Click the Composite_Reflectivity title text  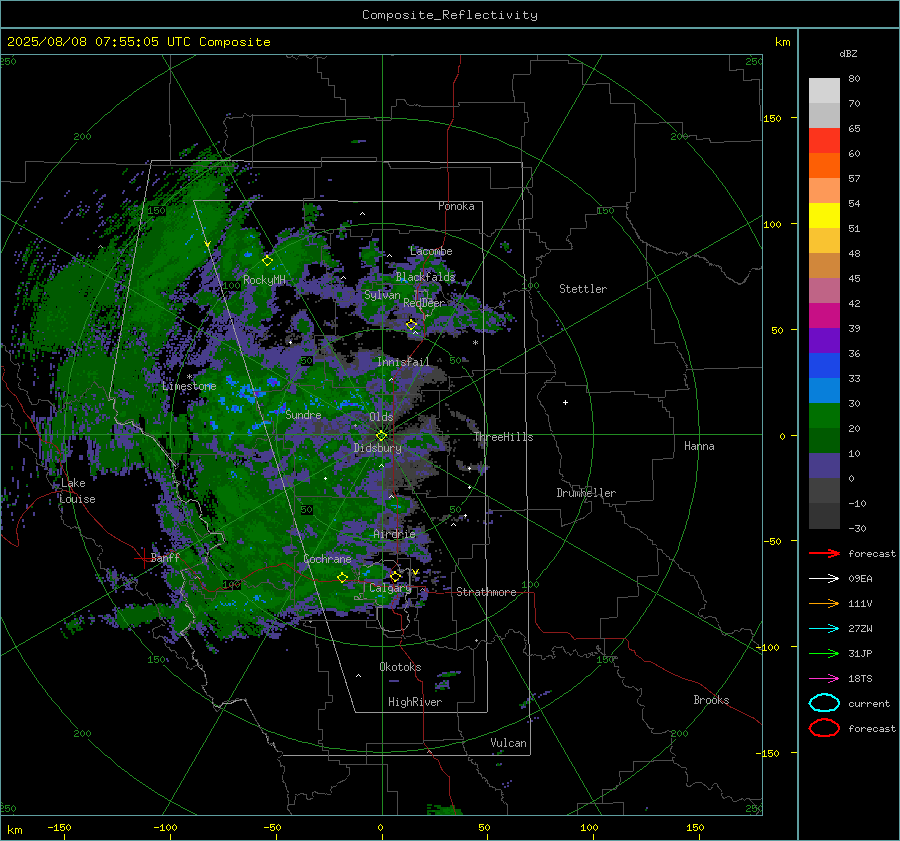[x=450, y=15]
